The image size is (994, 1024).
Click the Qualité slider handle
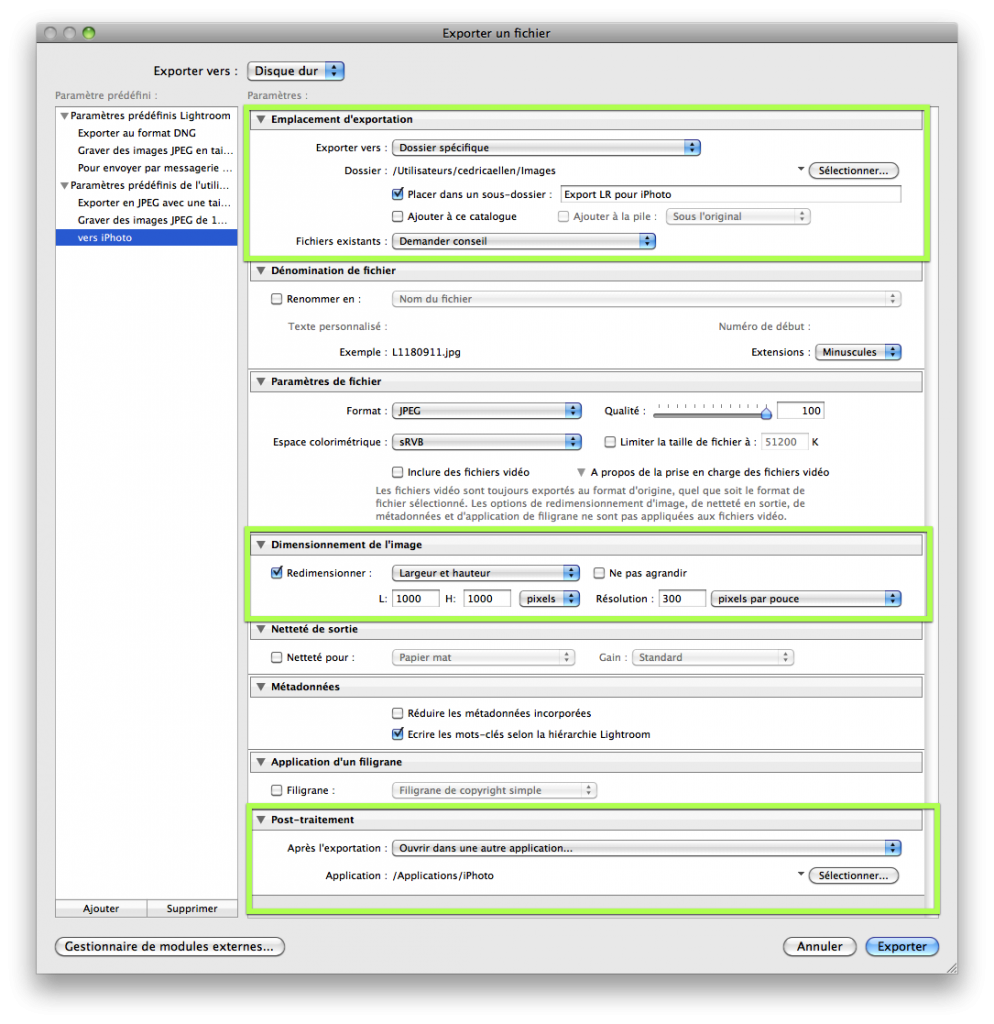pos(766,412)
